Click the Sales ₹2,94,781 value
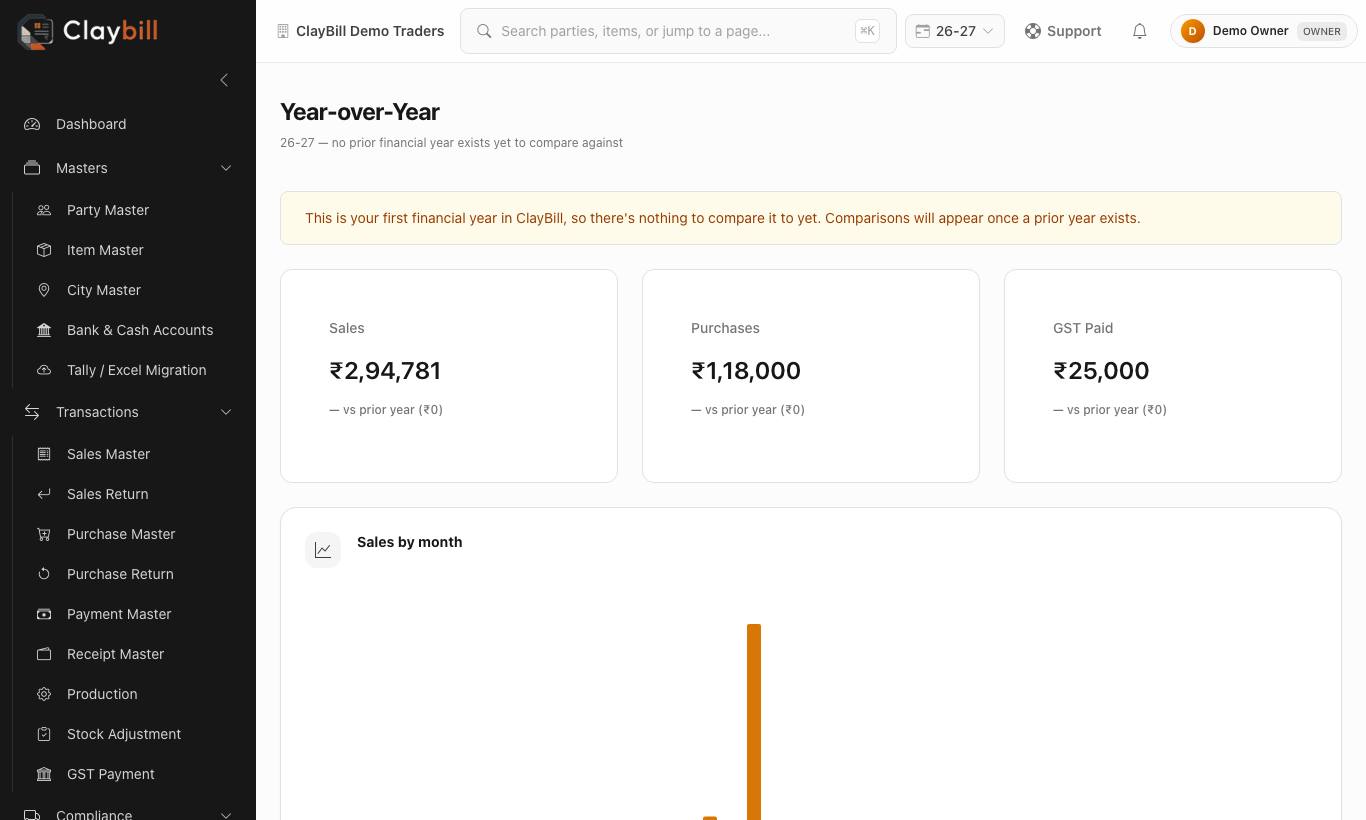Image resolution: width=1366 pixels, height=820 pixels. tap(385, 371)
